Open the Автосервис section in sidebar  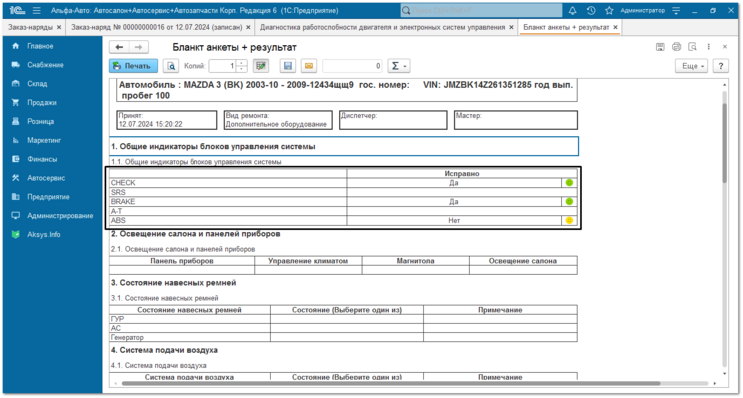(46, 178)
